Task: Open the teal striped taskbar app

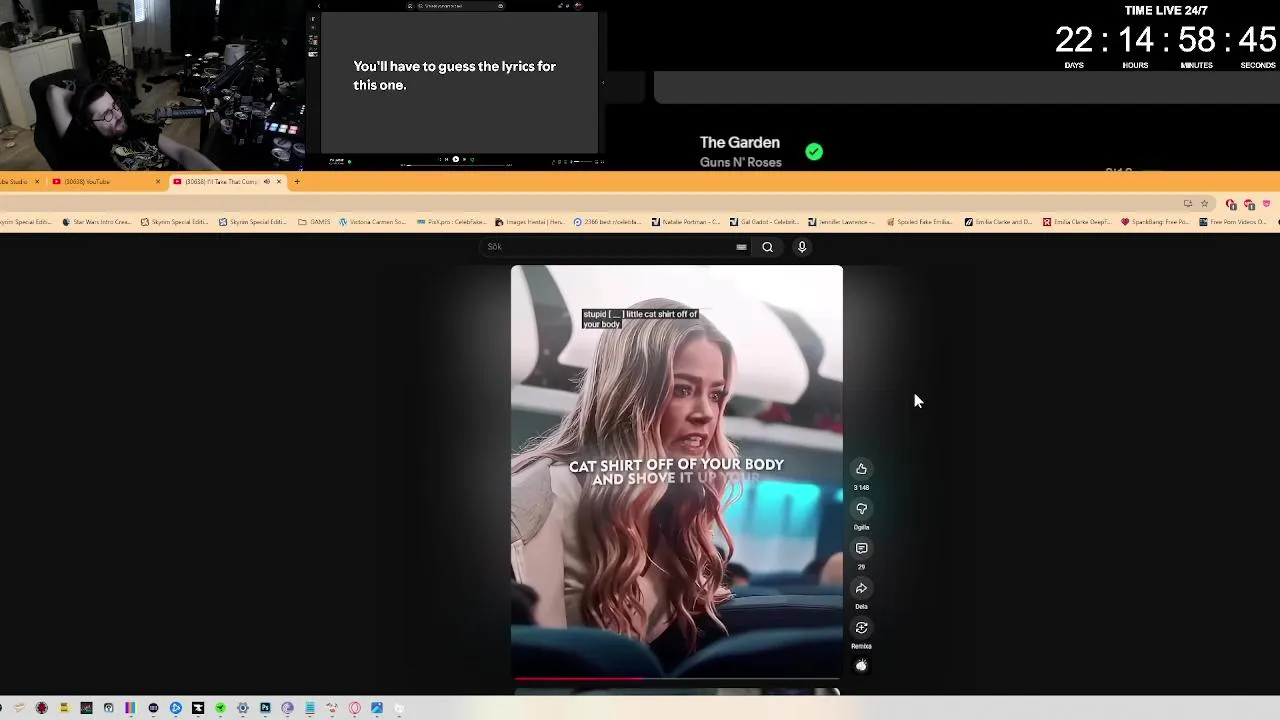Action: click(x=309, y=708)
